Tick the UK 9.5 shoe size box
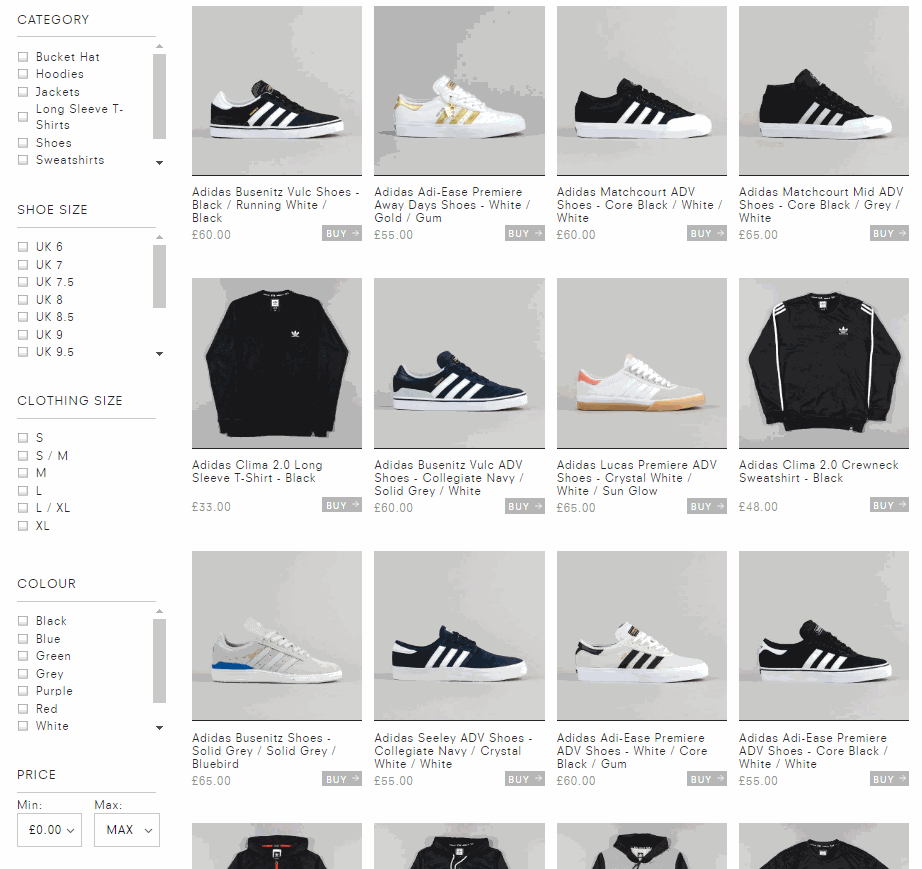The height and width of the screenshot is (869, 922). click(x=23, y=352)
